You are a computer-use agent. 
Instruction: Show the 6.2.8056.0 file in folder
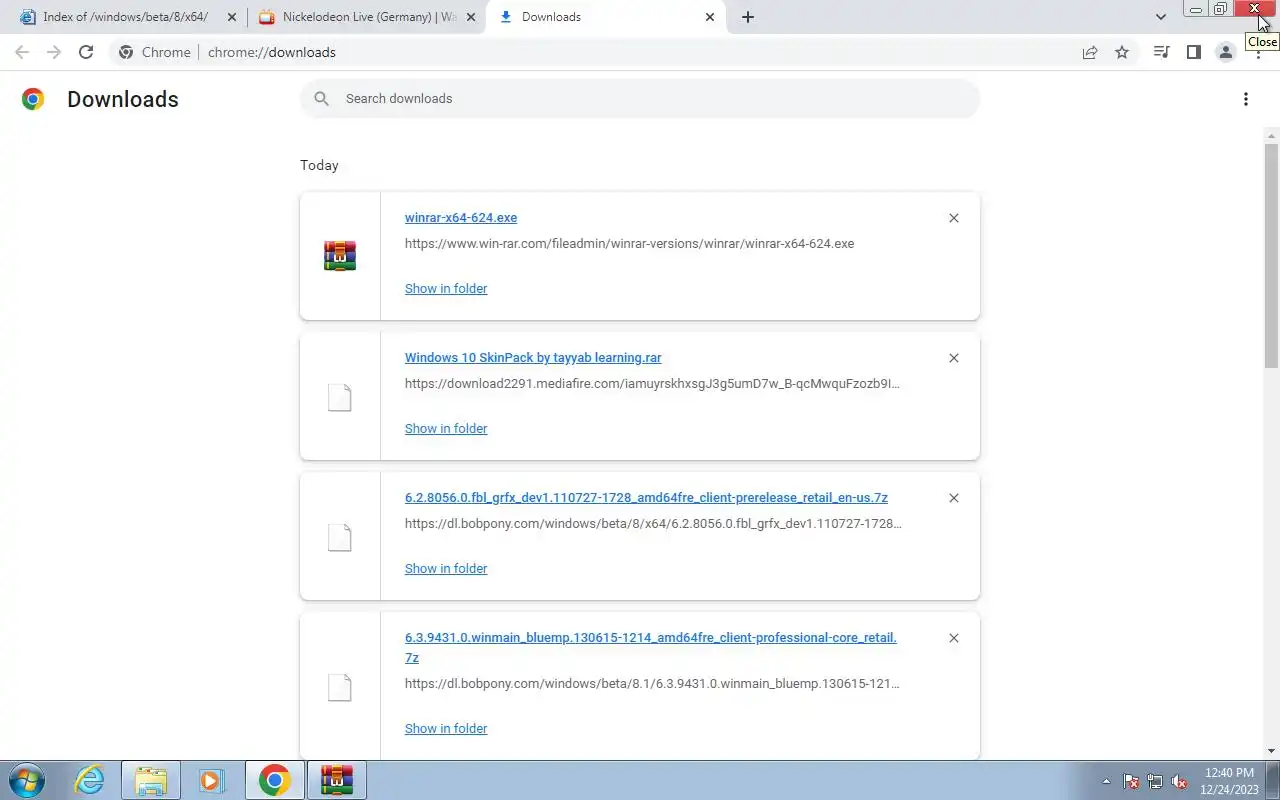446,568
